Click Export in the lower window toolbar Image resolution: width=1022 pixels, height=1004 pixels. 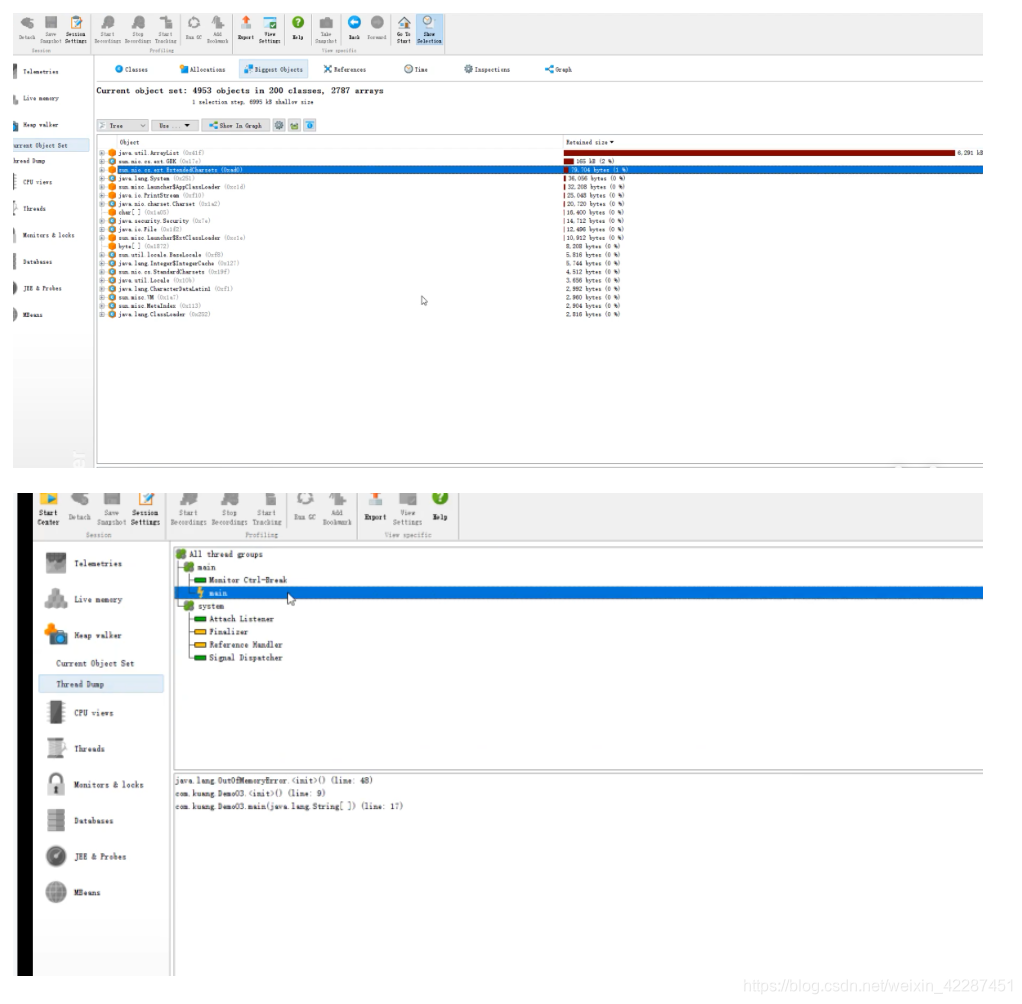(x=375, y=509)
